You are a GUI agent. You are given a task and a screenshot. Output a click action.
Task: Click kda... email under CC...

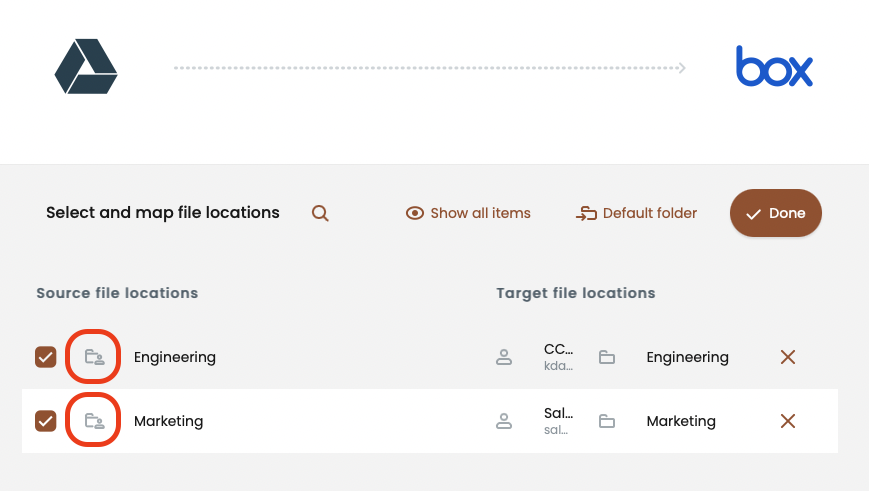point(558,366)
